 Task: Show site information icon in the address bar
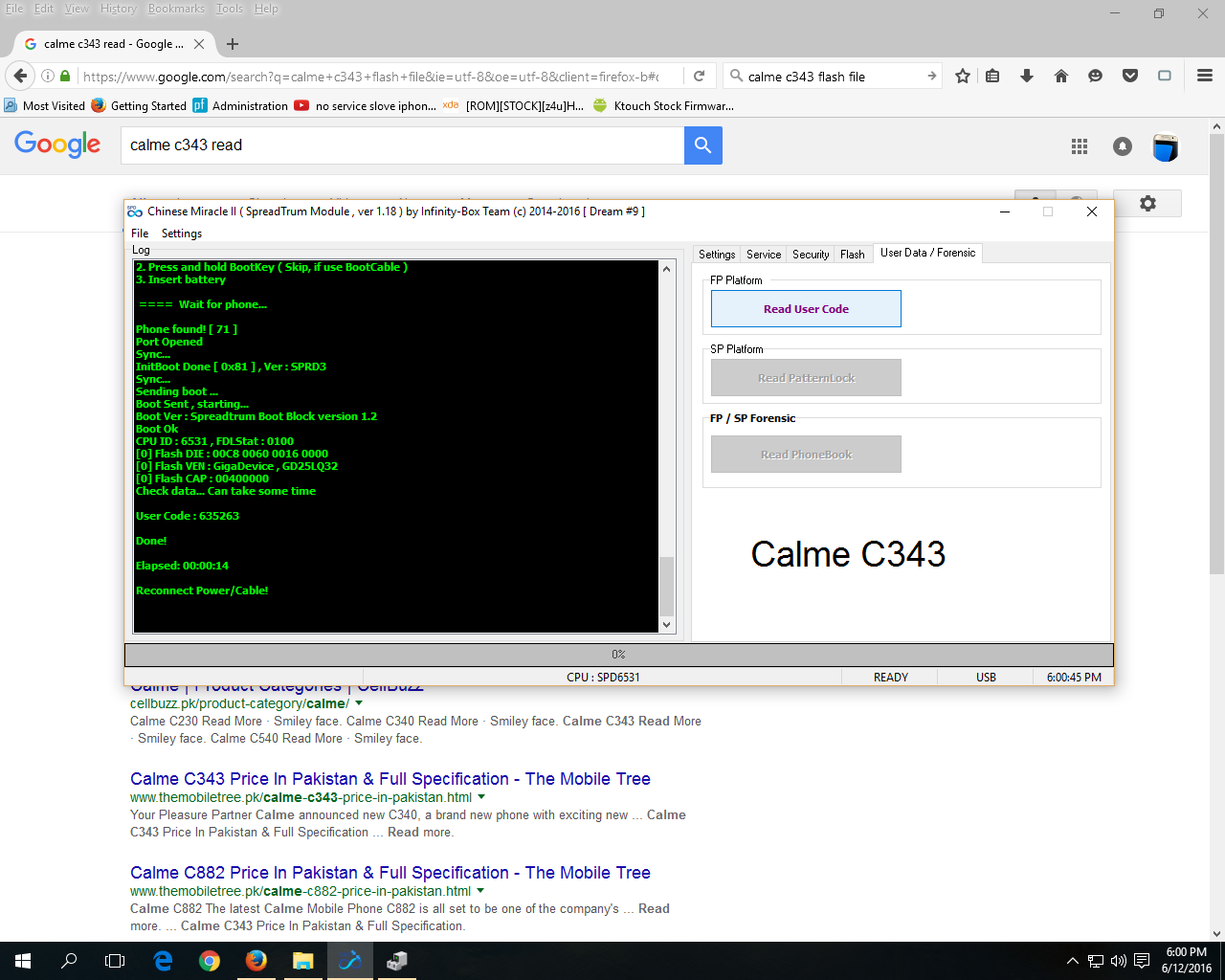tap(47, 77)
